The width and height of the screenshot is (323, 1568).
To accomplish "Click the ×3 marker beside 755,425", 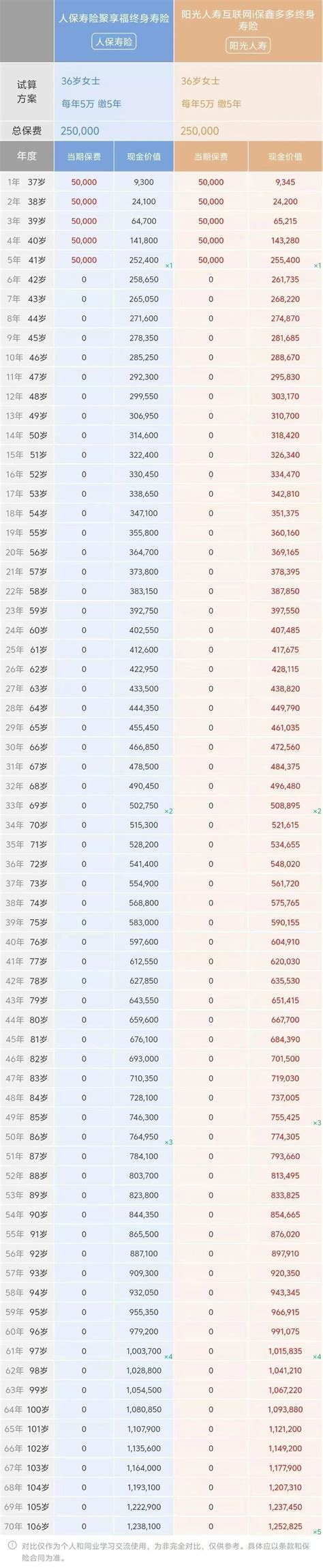I will pos(317,1122).
